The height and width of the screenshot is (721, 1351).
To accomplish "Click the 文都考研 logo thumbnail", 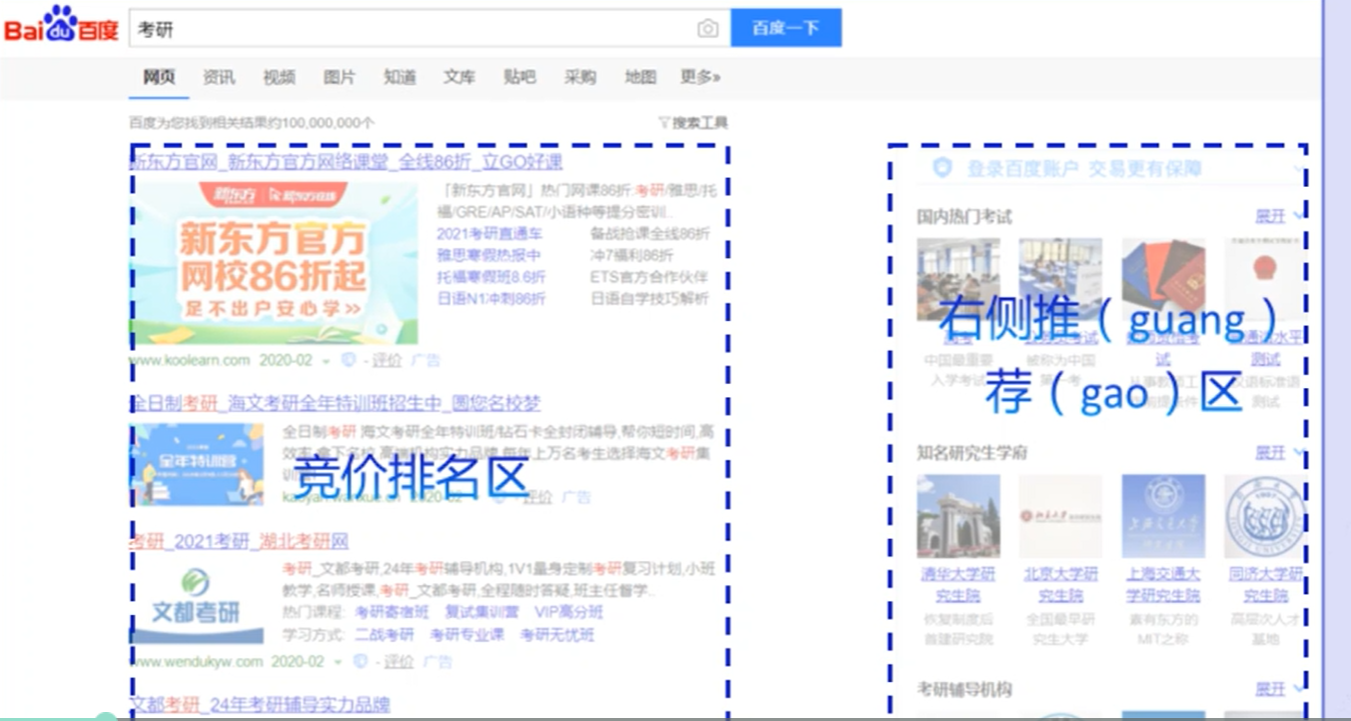I will [197, 603].
